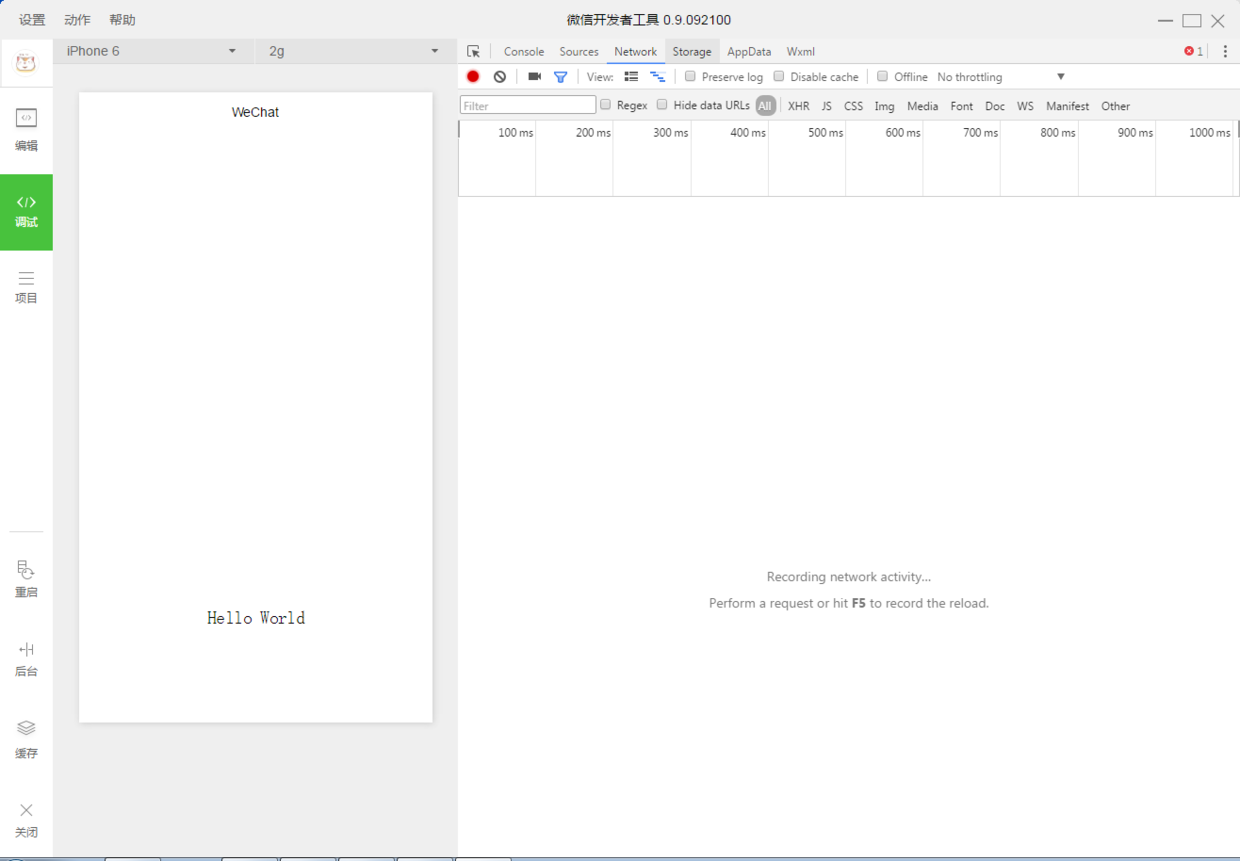Filter requests by WS type
The width and height of the screenshot is (1240, 861).
(x=1025, y=106)
